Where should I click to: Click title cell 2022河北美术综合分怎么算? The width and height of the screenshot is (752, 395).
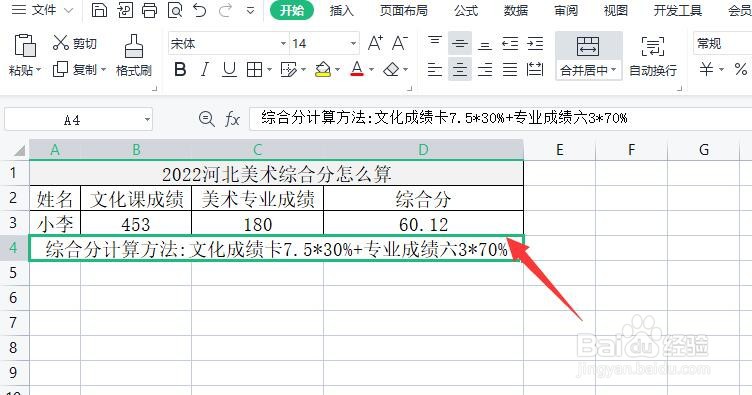[276, 174]
